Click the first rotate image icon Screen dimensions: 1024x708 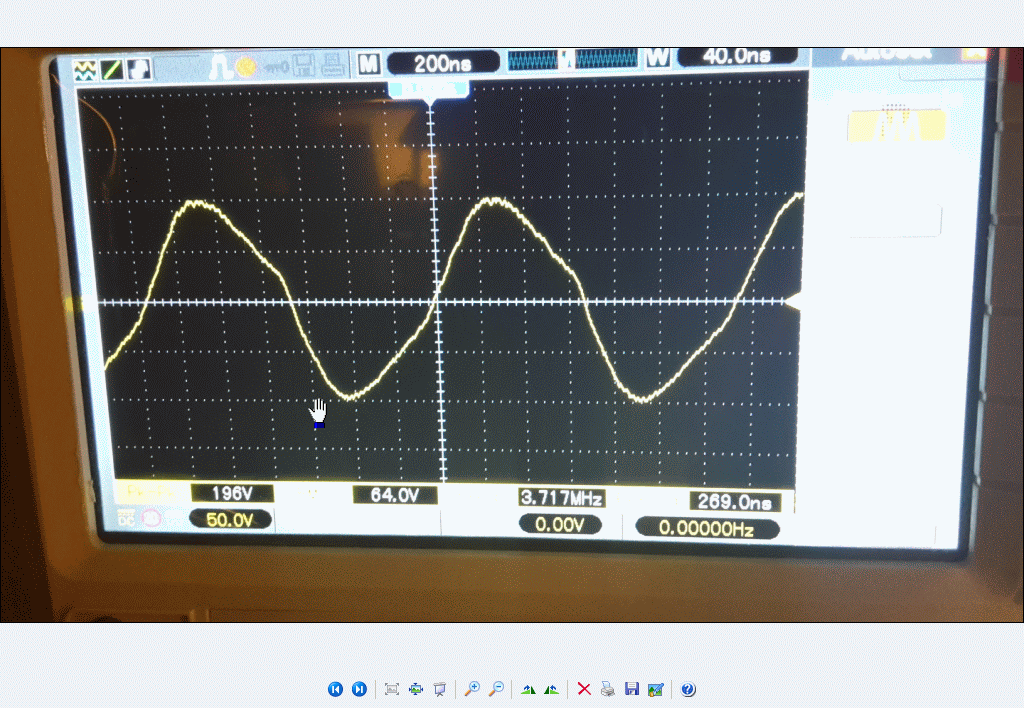pos(528,689)
